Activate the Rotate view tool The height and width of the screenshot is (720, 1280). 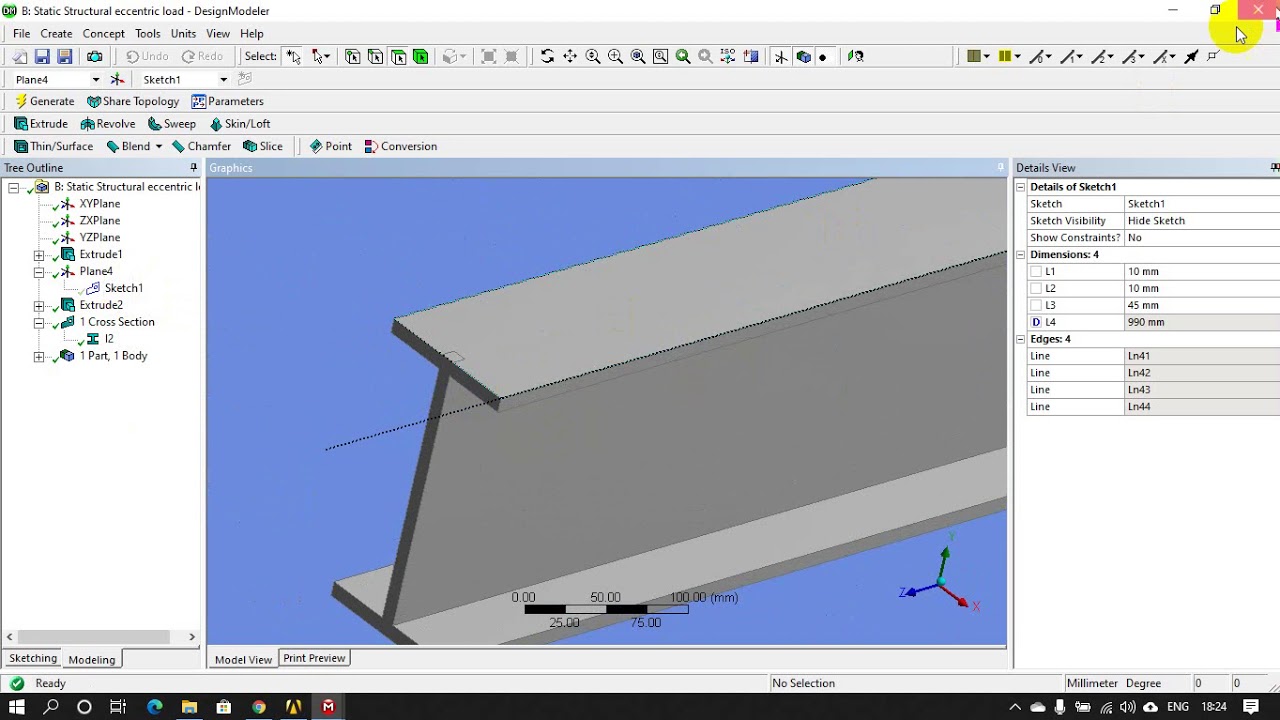[x=547, y=57]
